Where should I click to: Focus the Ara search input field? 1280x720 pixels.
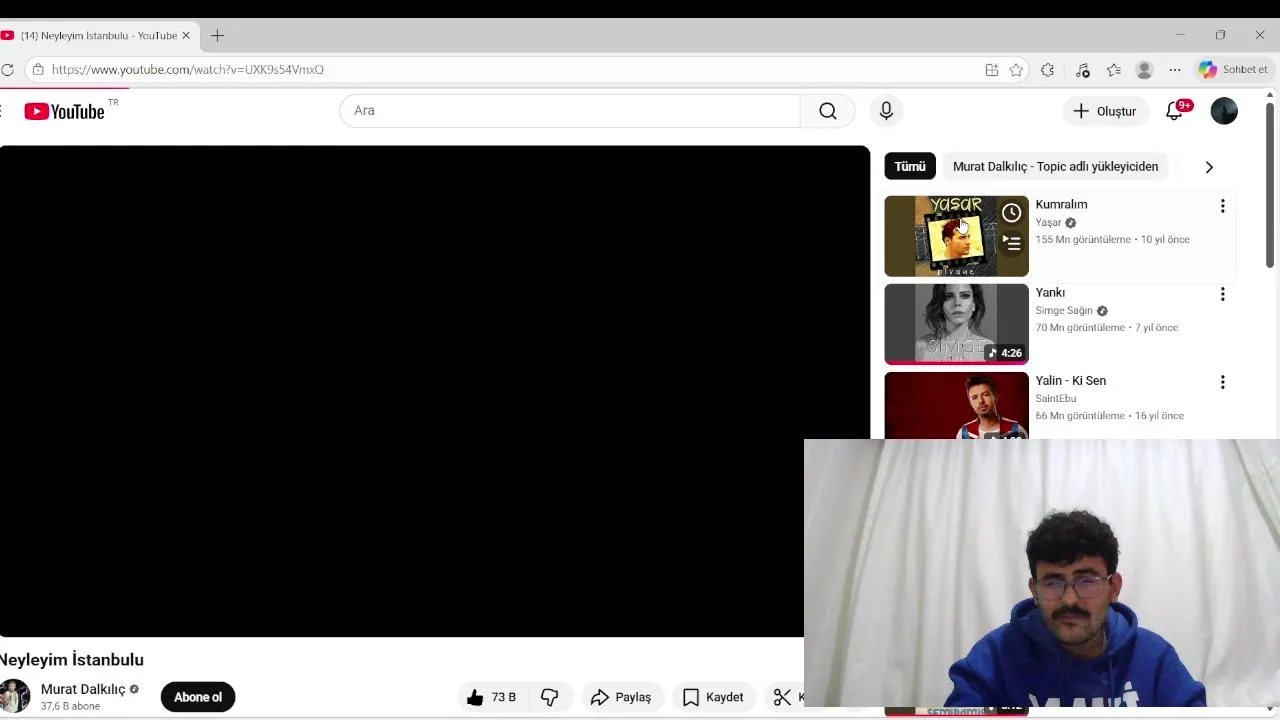(x=570, y=111)
